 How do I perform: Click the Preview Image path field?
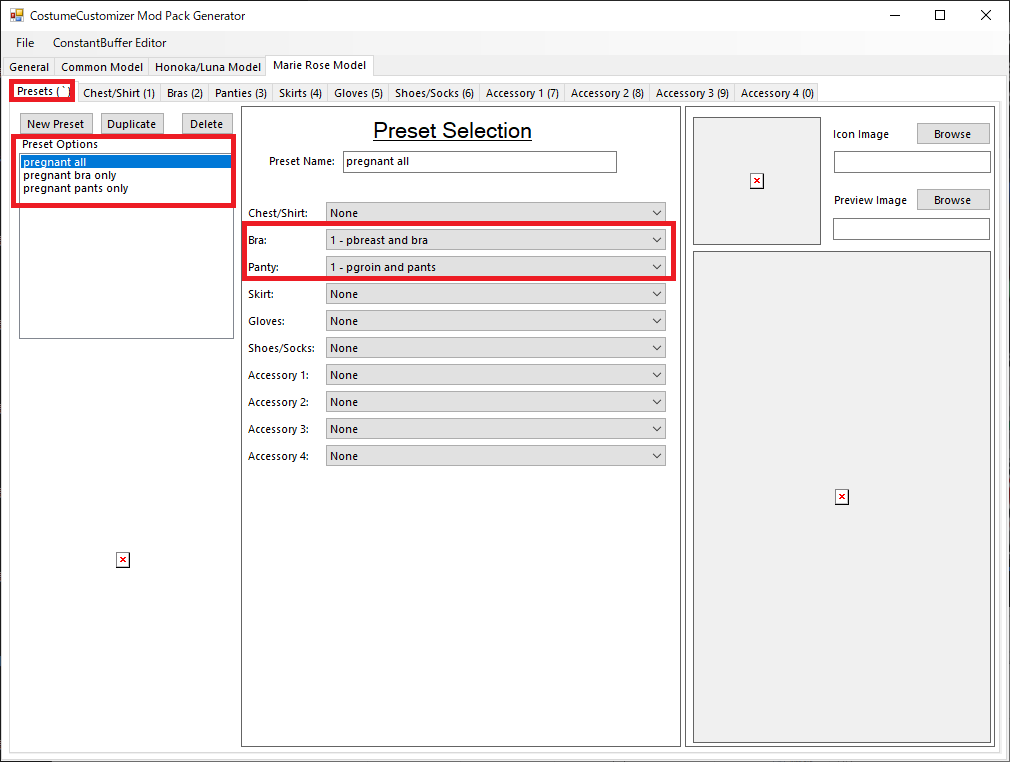pos(911,229)
